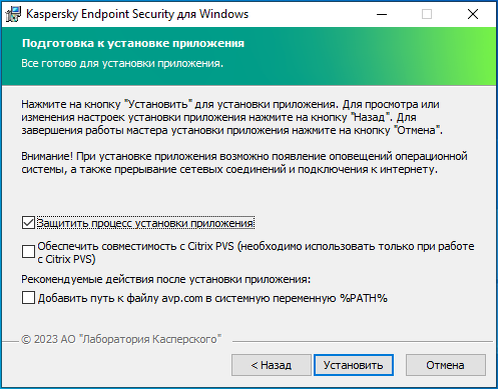Click the label 'Защитить процесс установки приложения'
498x389 pixels.
(x=145, y=223)
